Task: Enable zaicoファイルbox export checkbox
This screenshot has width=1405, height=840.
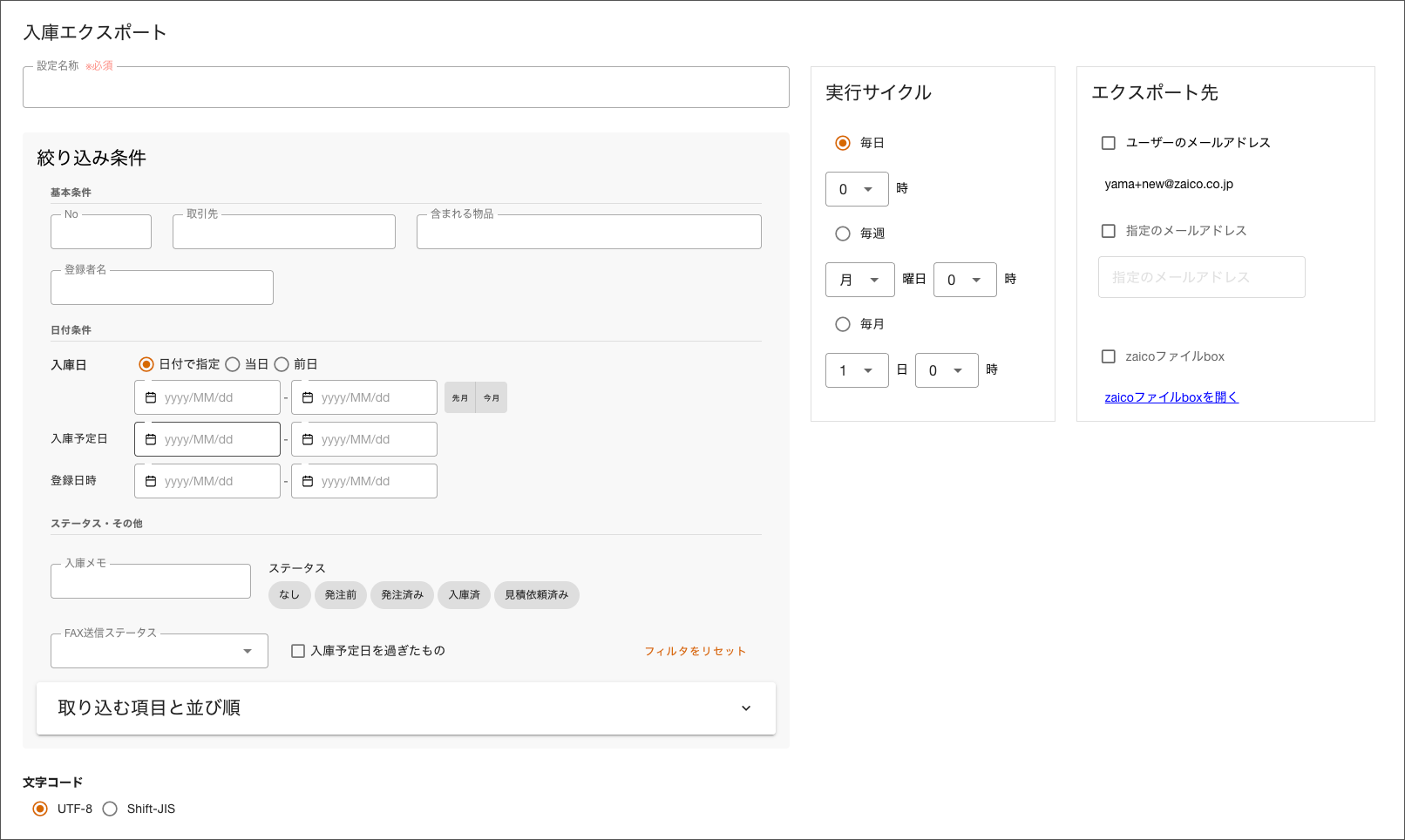Action: [1109, 356]
